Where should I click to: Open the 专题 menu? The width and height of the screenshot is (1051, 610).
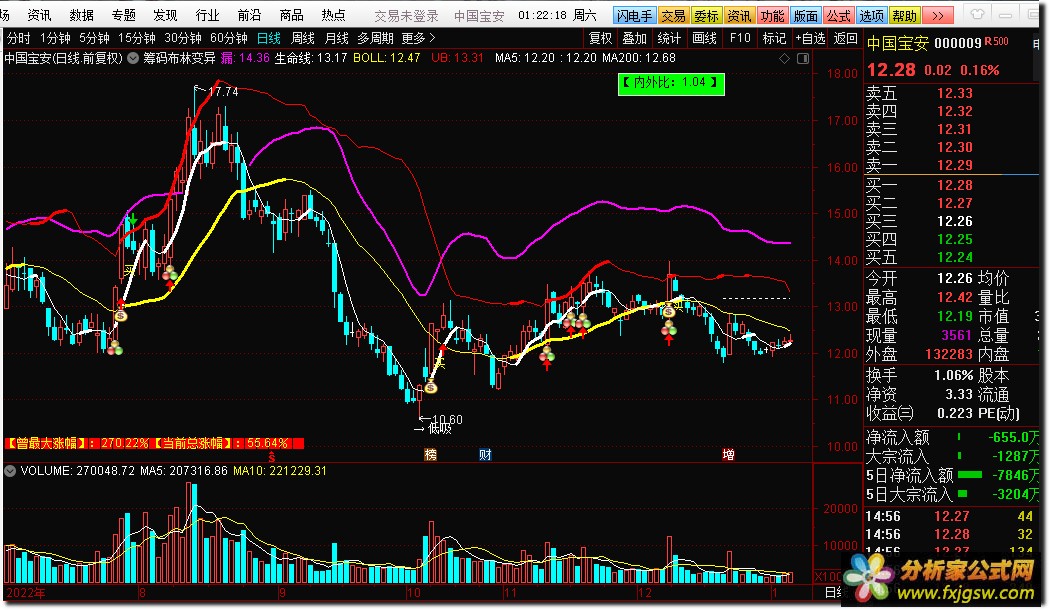click(123, 15)
